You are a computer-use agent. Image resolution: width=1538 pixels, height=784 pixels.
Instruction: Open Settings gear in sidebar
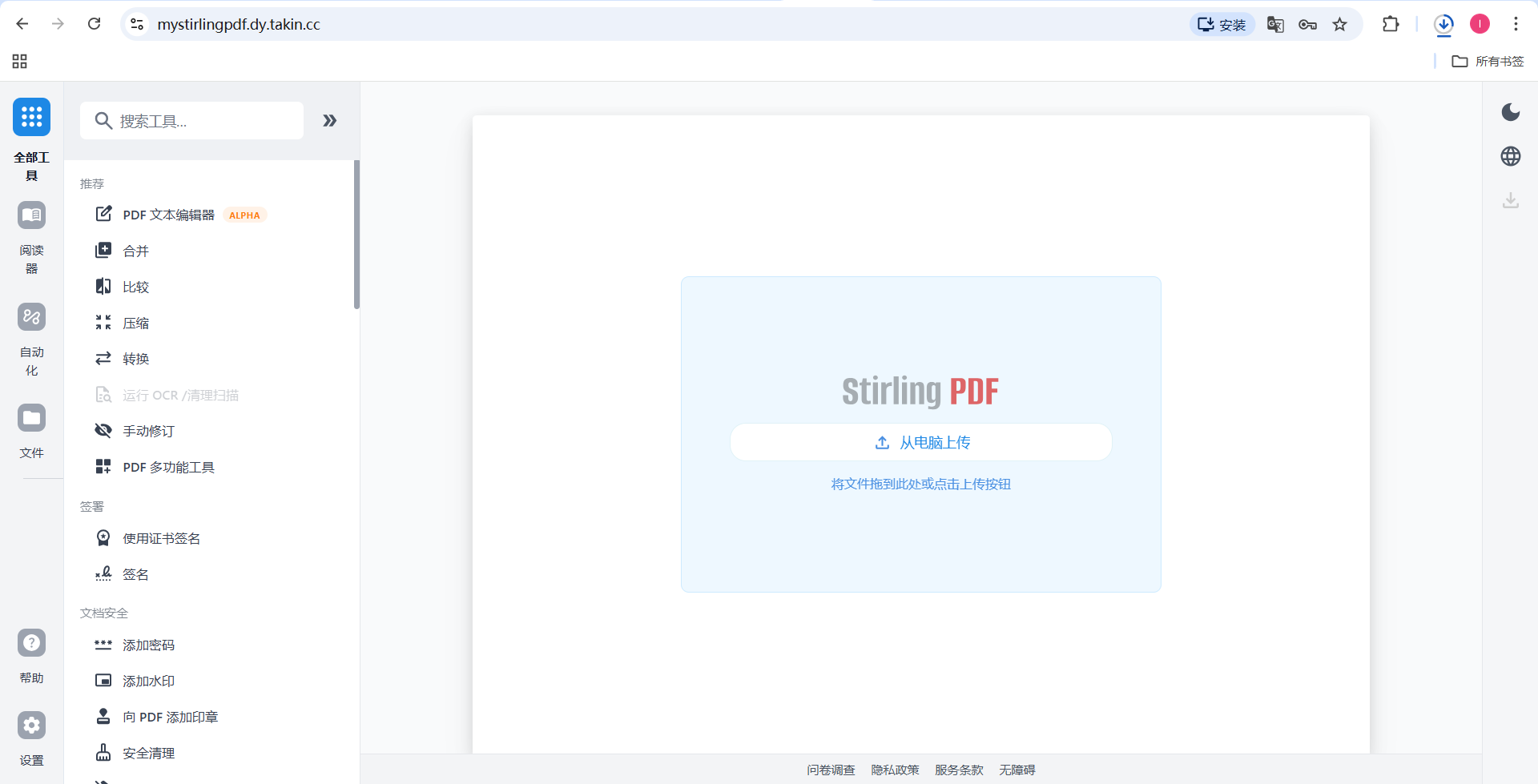pos(31,726)
